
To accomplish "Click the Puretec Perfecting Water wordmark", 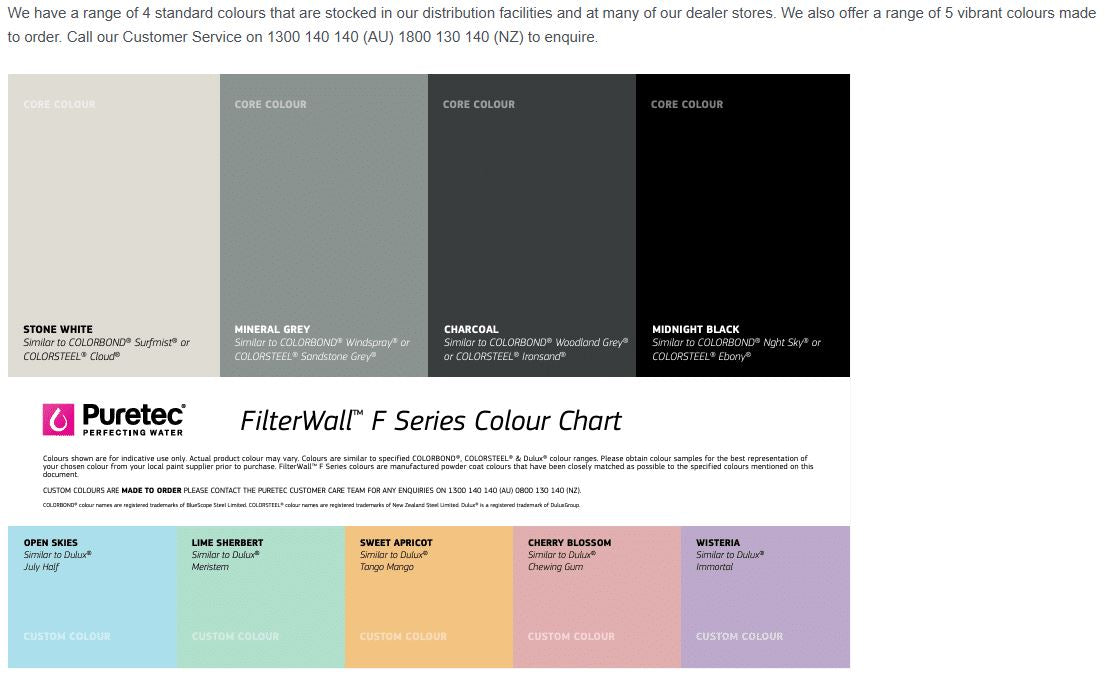I will tap(133, 419).
